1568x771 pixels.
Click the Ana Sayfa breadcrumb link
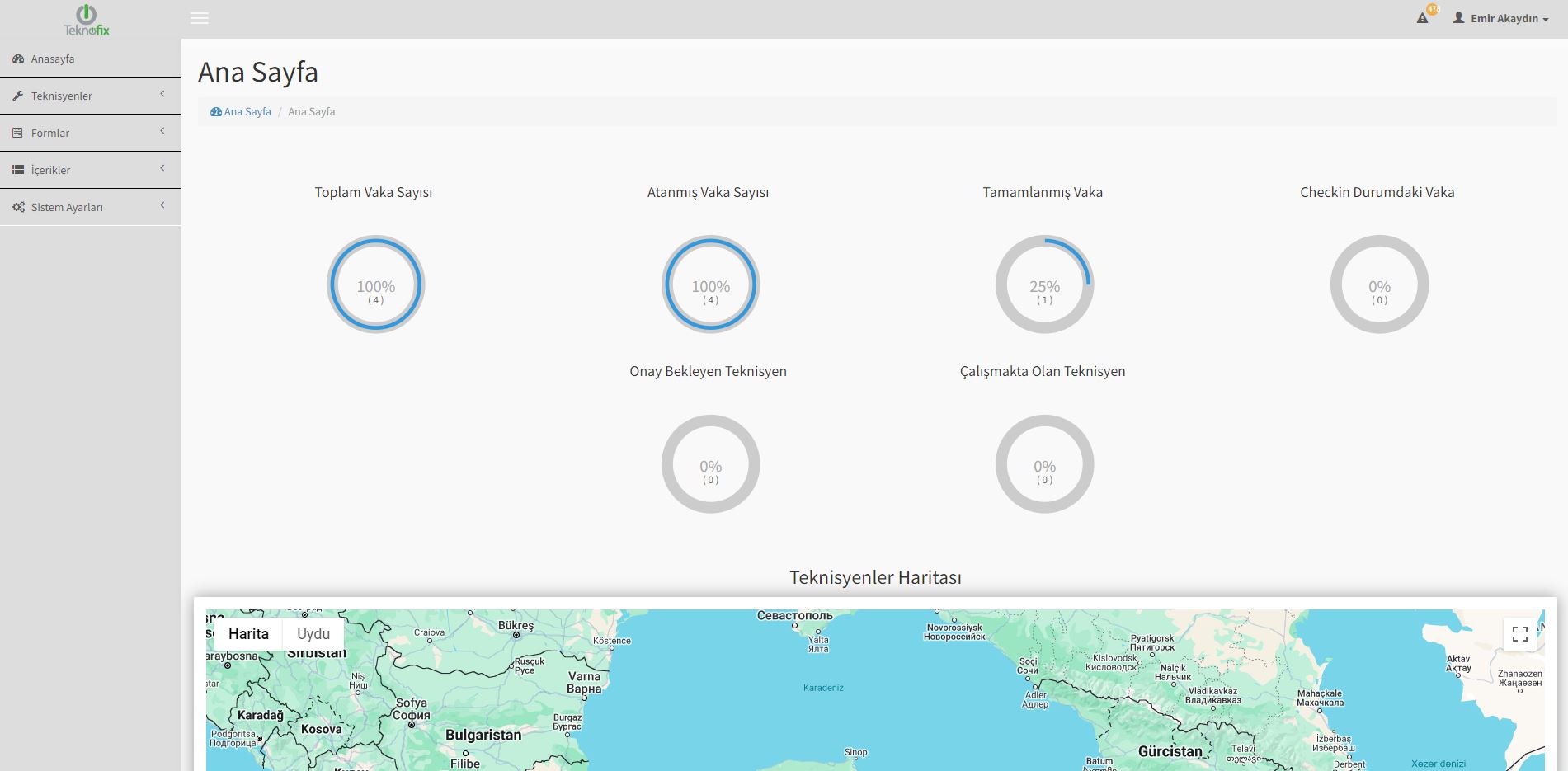pyautogui.click(x=247, y=112)
